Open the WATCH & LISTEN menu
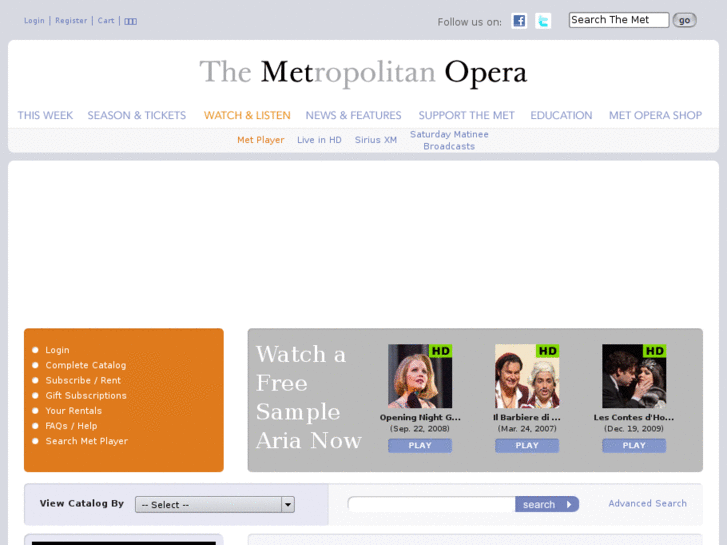Image resolution: width=727 pixels, height=545 pixels. (247, 115)
